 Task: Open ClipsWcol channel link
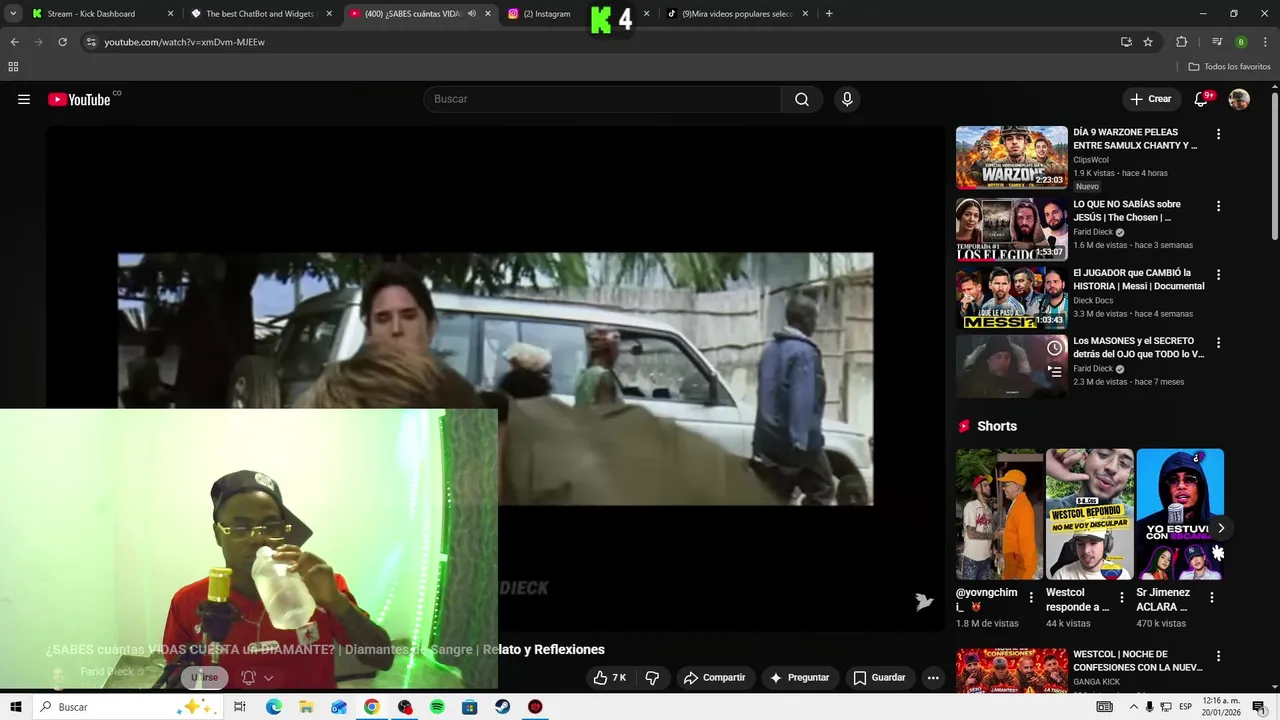[x=1091, y=160]
